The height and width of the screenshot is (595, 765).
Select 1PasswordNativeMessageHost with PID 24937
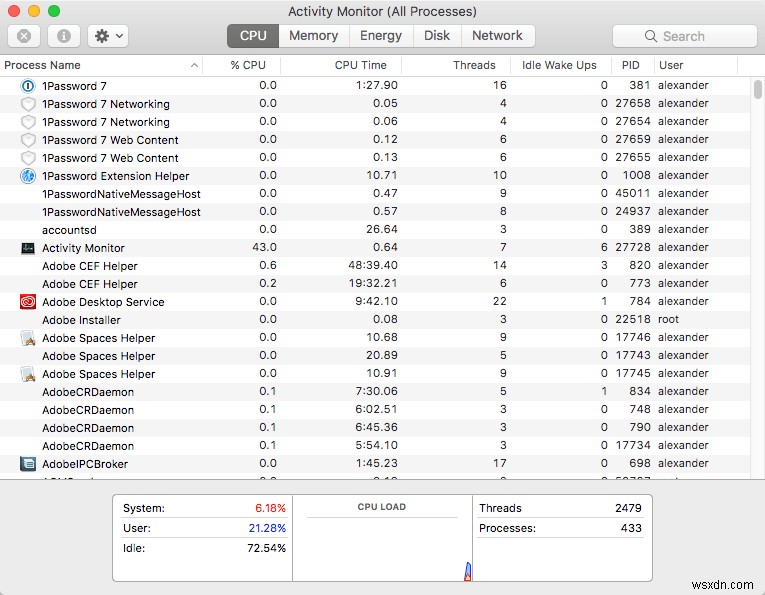tap(121, 212)
